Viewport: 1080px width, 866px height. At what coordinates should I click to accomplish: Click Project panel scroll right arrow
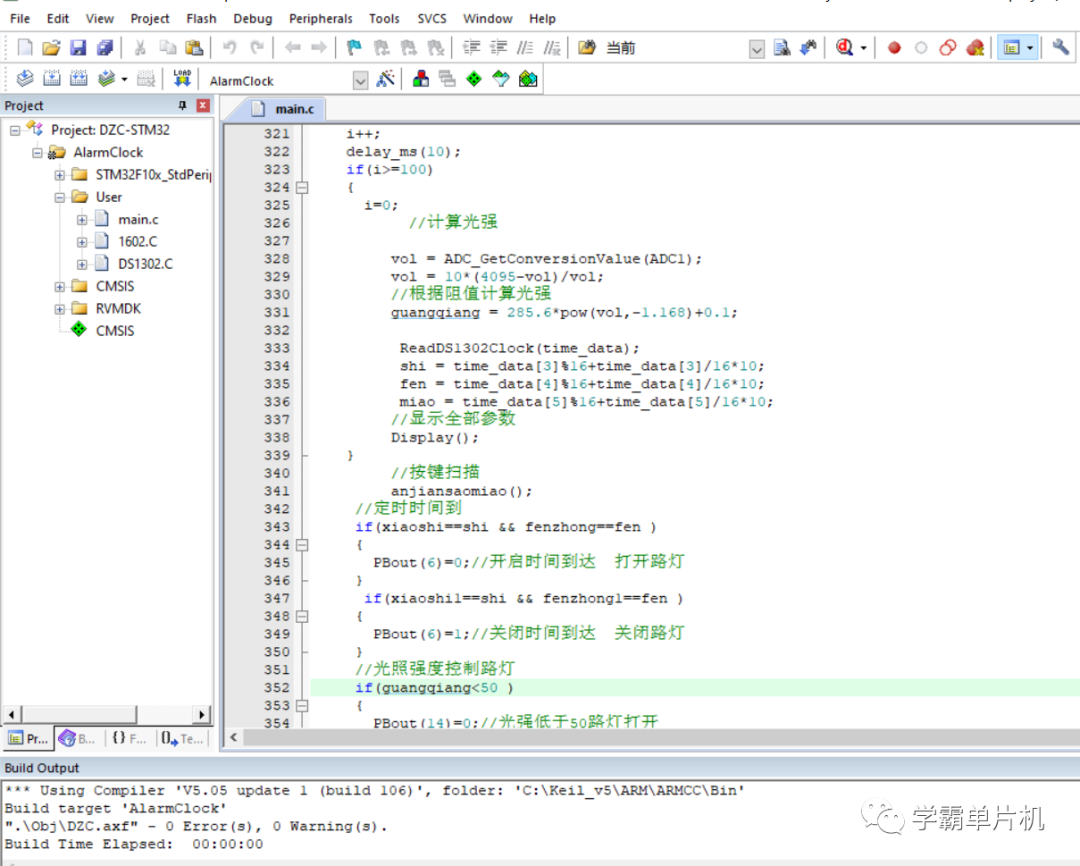201,714
